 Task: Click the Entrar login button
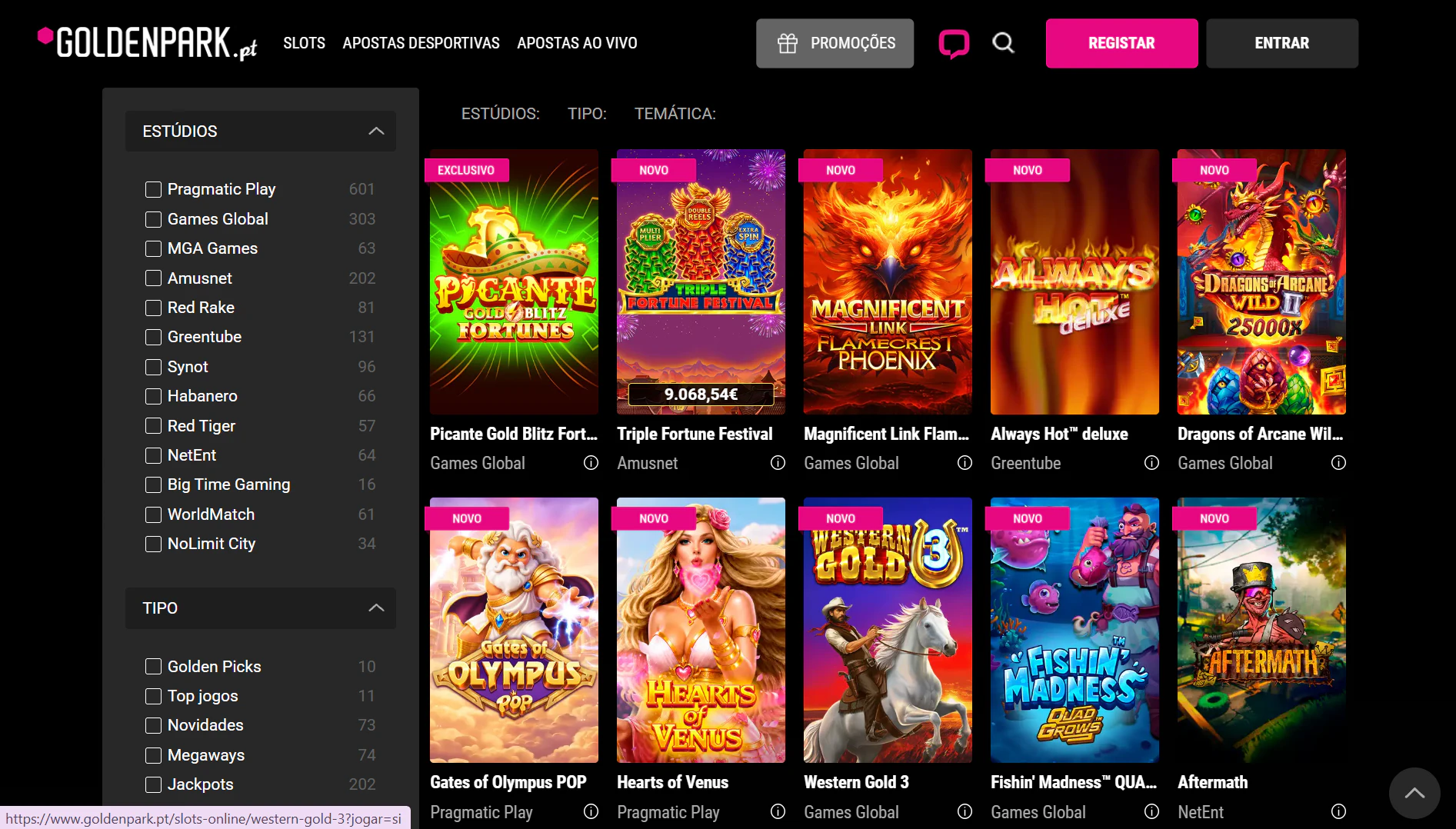(1281, 43)
